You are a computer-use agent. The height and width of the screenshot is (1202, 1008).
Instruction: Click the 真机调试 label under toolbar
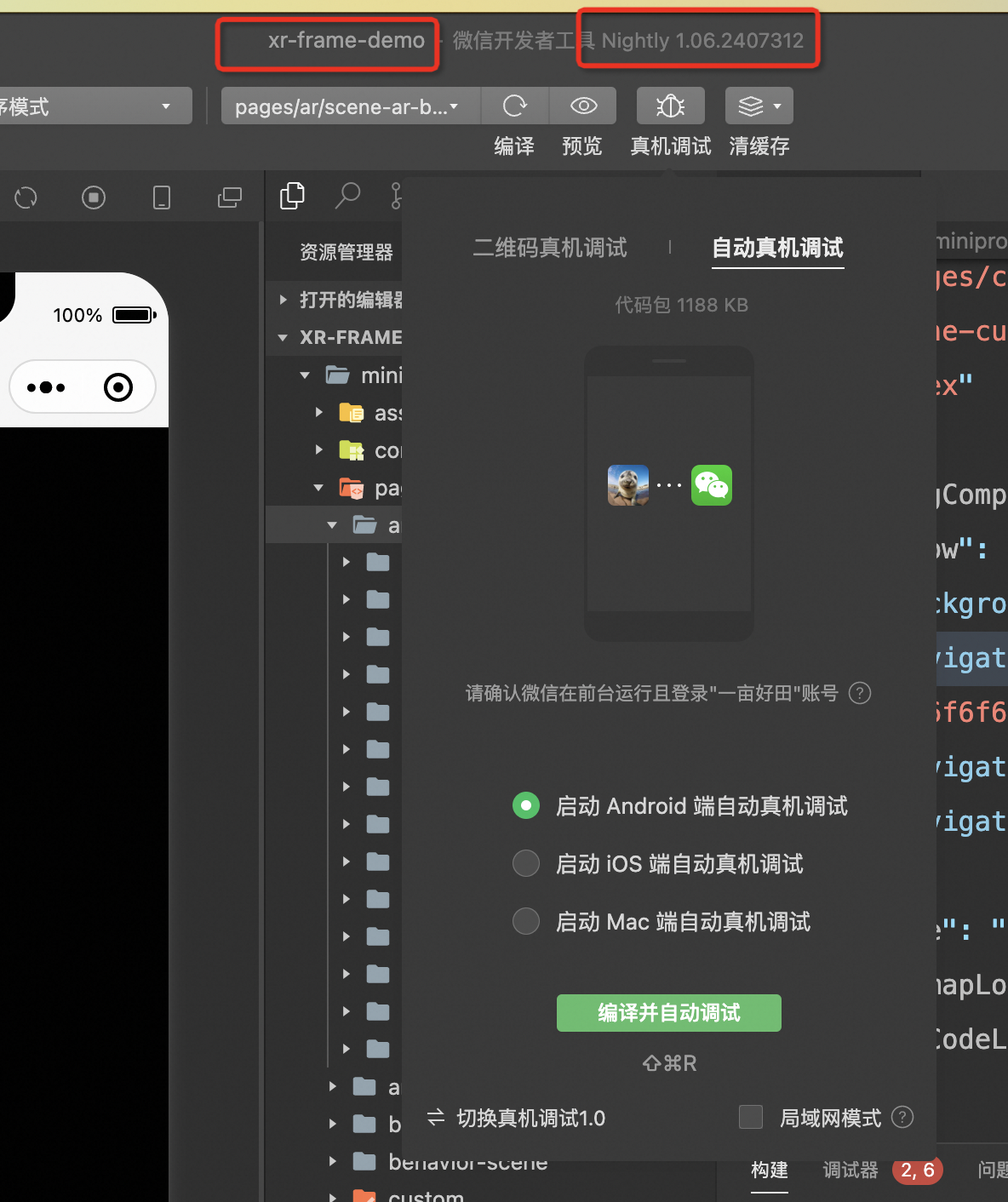coord(671,146)
